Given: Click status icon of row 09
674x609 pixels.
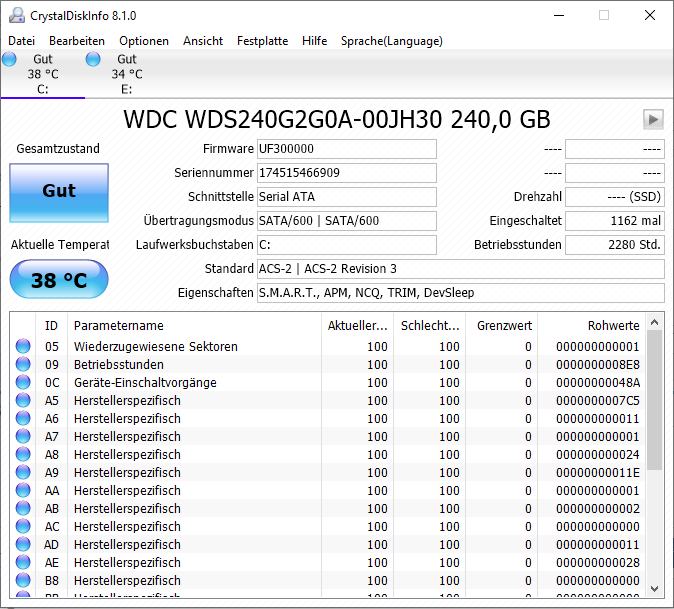Looking at the screenshot, I should tap(23, 364).
